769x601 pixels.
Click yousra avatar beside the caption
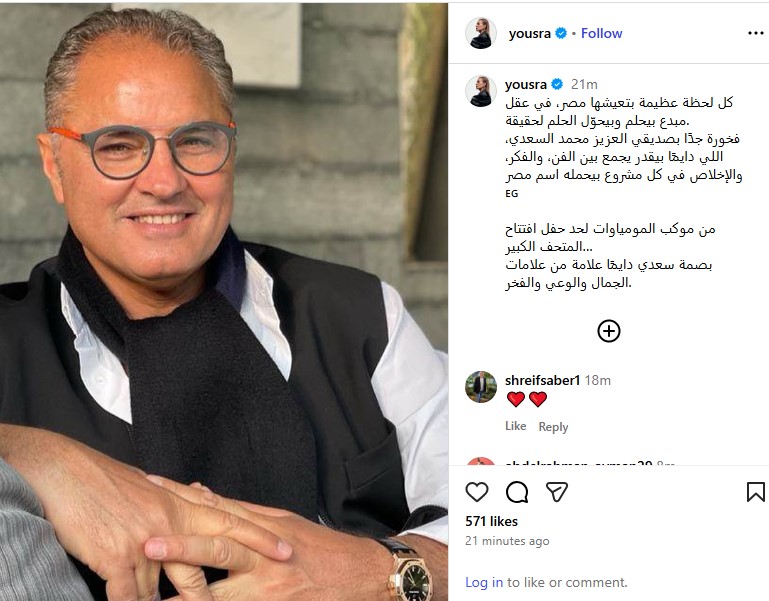(481, 91)
